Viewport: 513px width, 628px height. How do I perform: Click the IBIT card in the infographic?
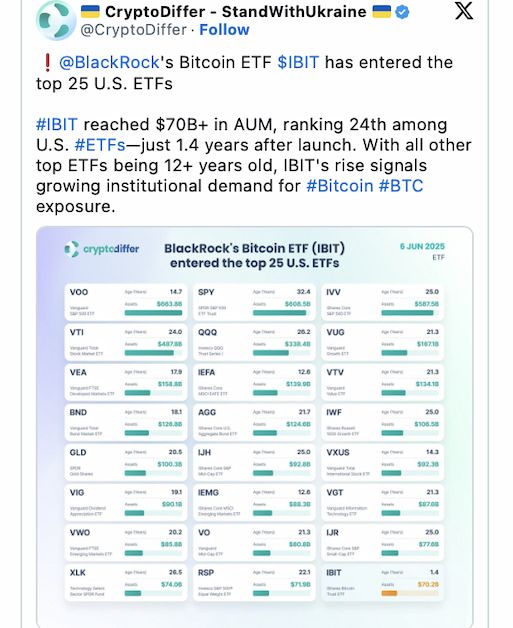point(382,583)
